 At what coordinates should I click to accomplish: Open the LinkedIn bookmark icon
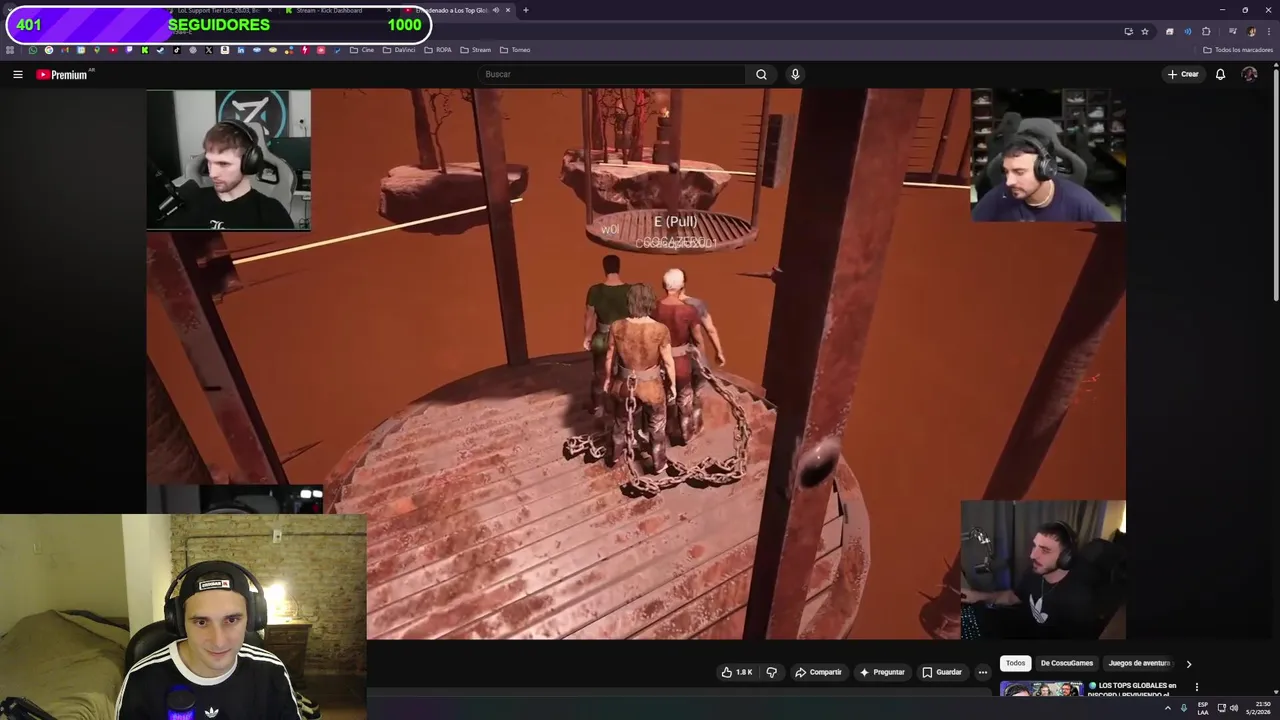pyautogui.click(x=241, y=50)
